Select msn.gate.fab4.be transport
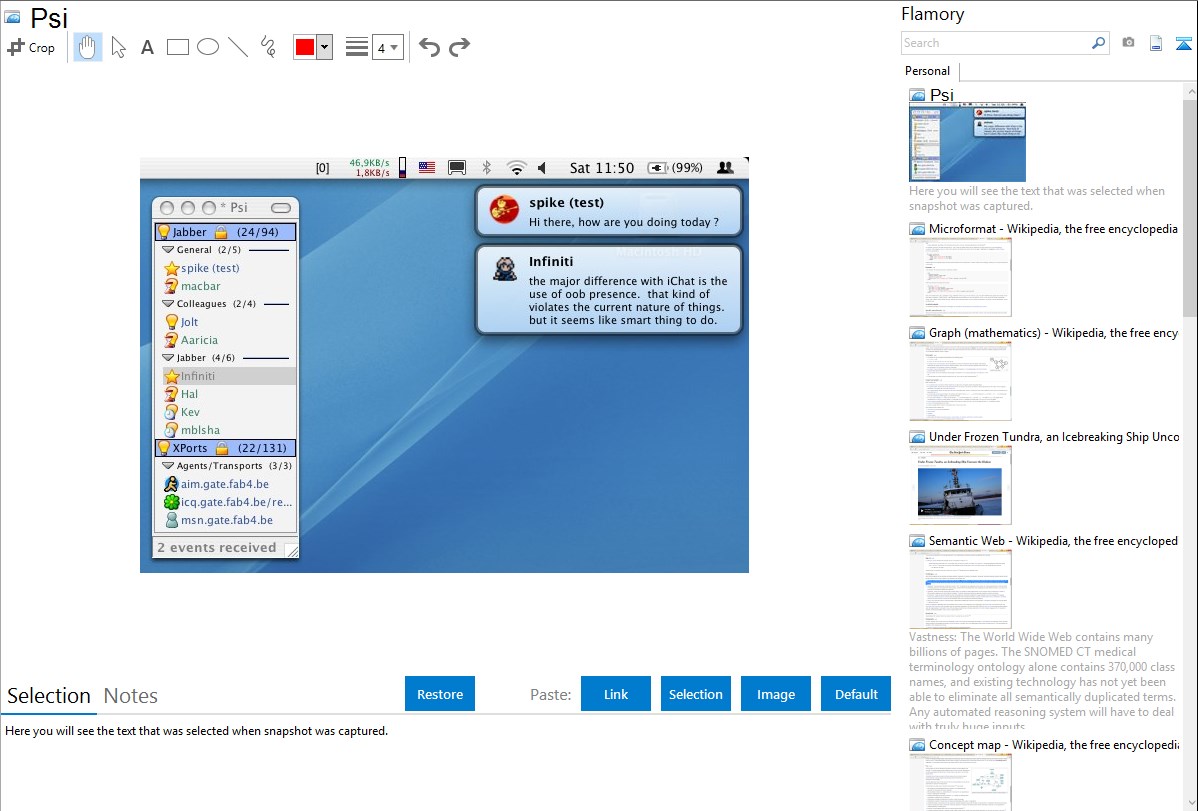This screenshot has height=811, width=1198. [x=227, y=520]
